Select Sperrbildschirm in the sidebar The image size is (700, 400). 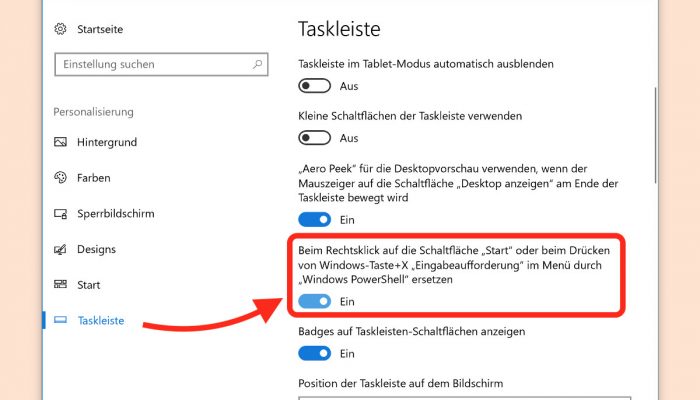pyautogui.click(x=116, y=213)
